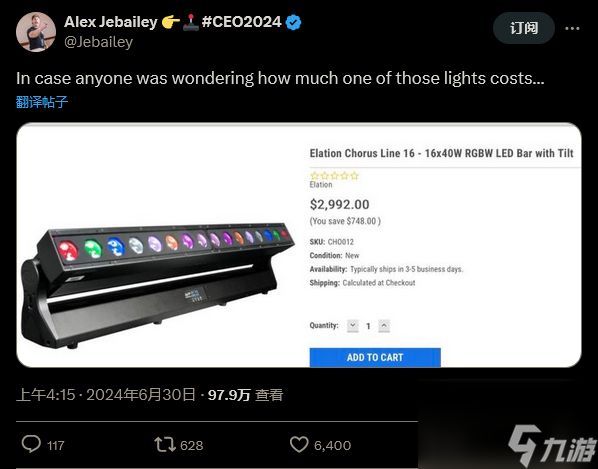This screenshot has height=469, width=598.
Task: Like the post with heart icon
Action: coord(299,445)
